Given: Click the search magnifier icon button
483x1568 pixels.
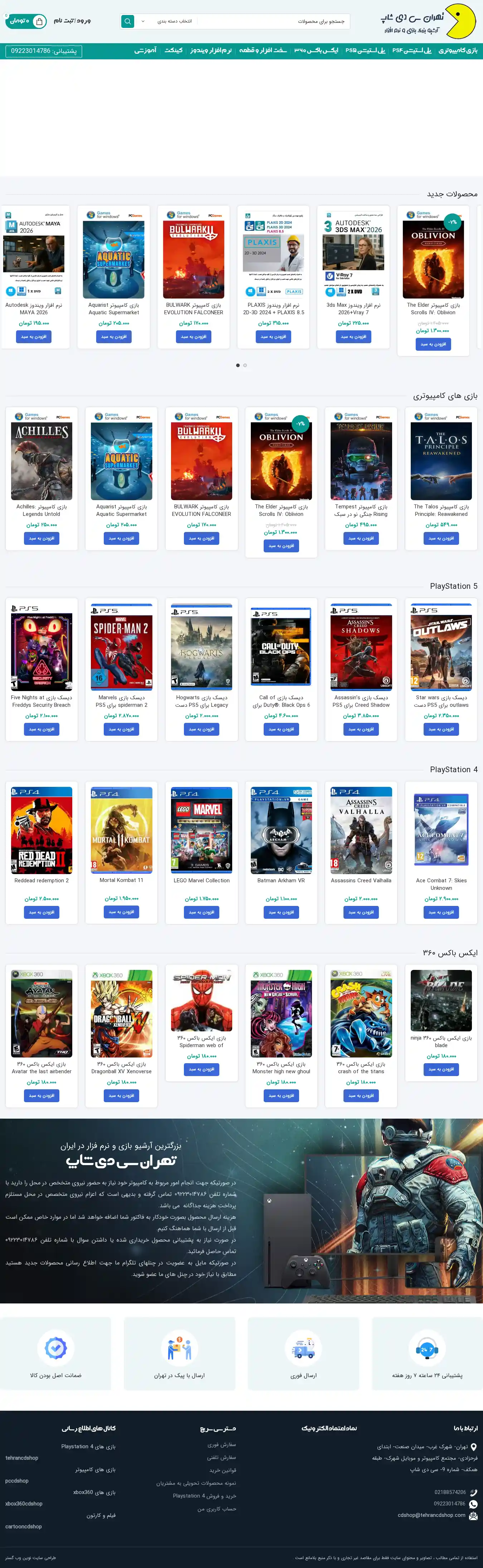Looking at the screenshot, I should pos(127,21).
